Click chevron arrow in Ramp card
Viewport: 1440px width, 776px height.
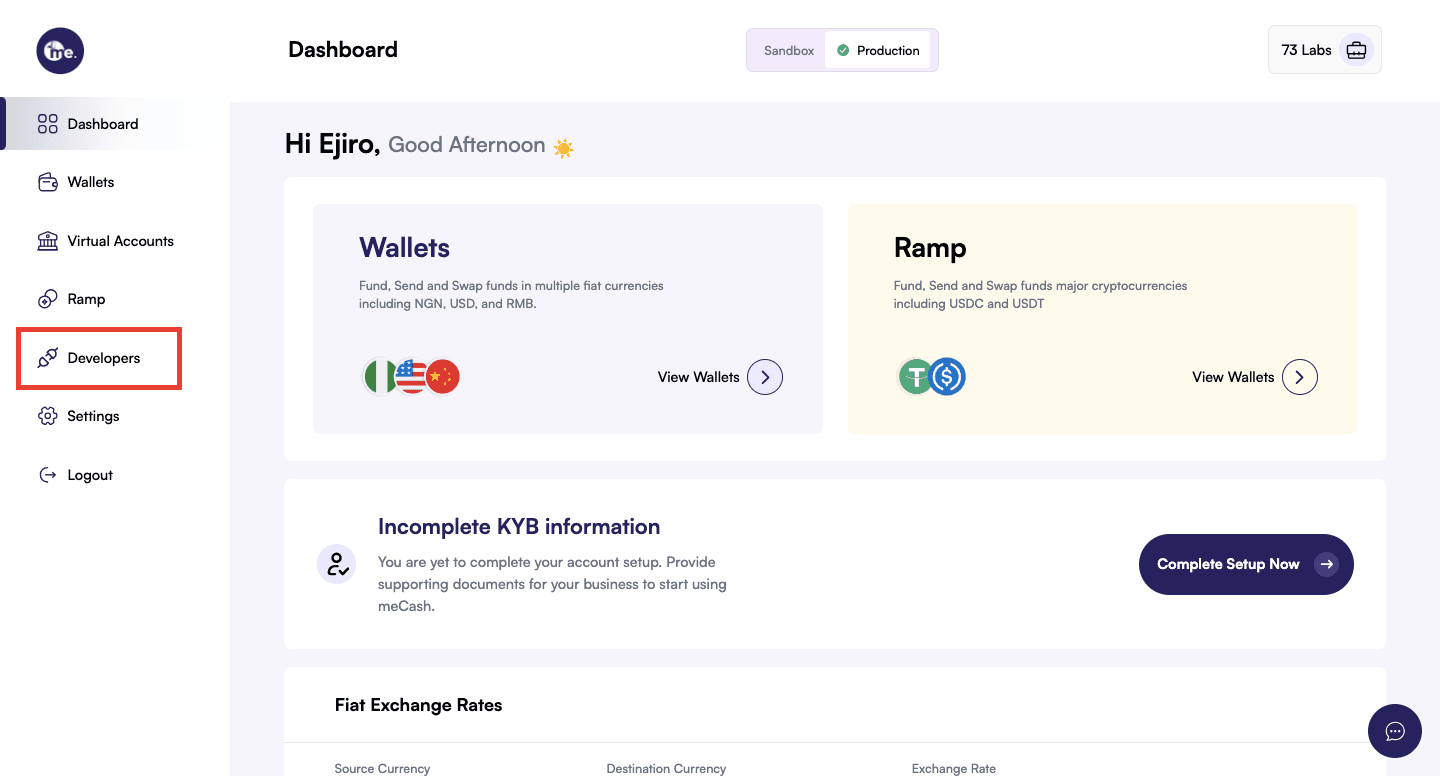(1299, 377)
